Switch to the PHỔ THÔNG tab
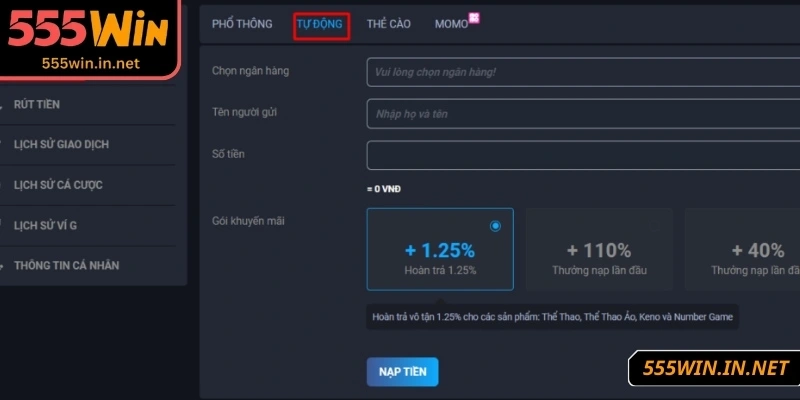 tap(240, 24)
